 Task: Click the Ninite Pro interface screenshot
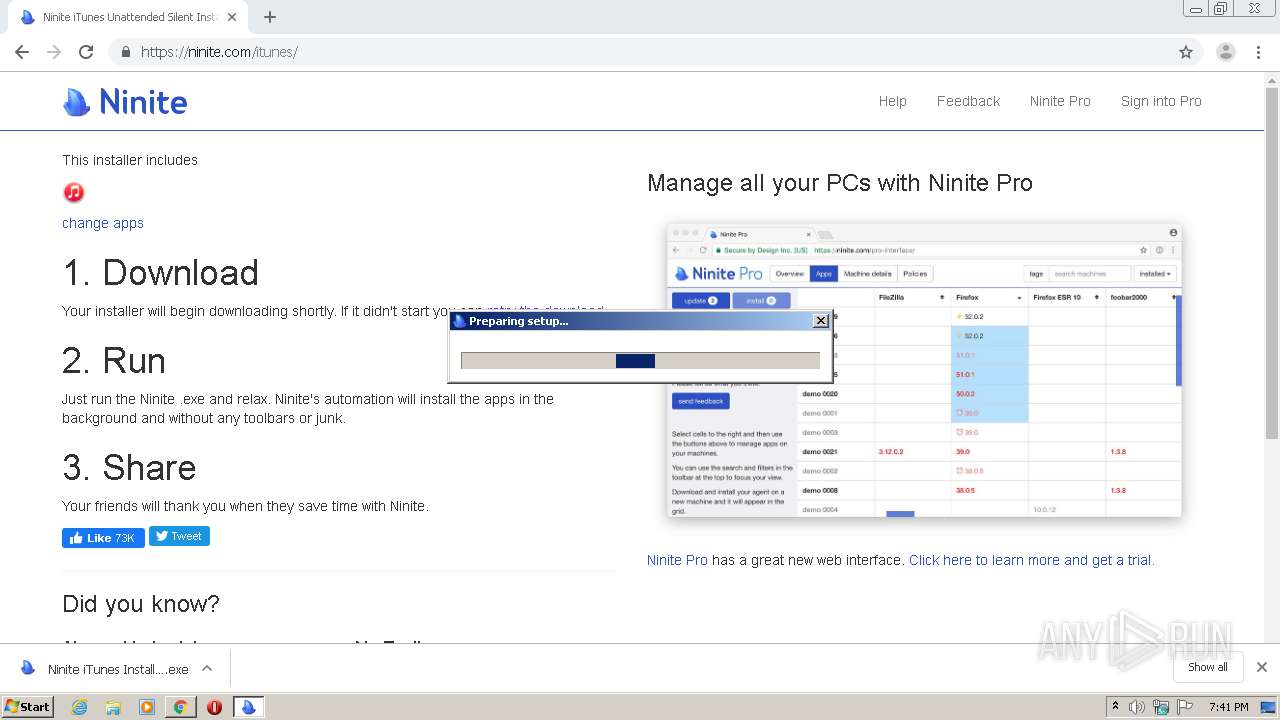(x=924, y=370)
